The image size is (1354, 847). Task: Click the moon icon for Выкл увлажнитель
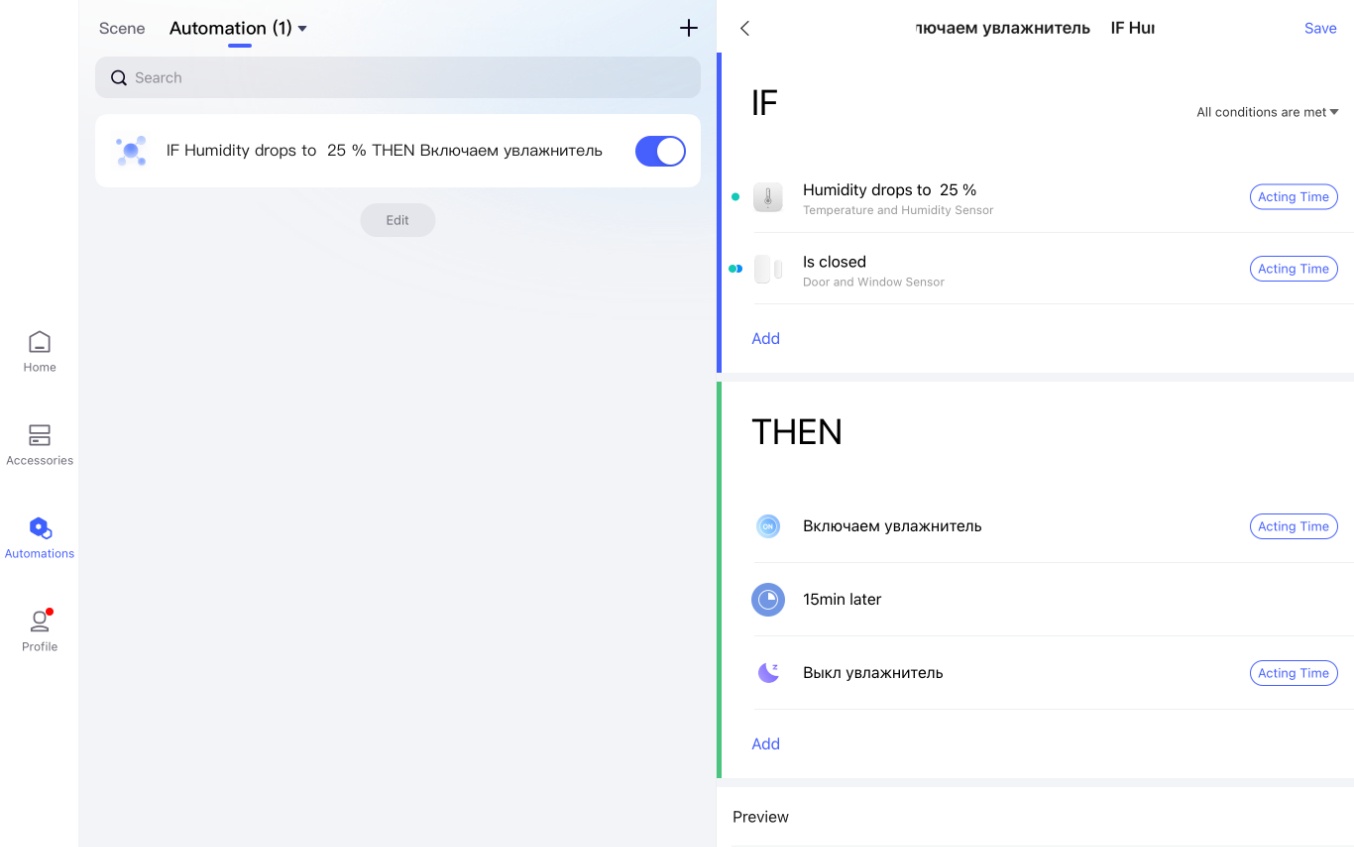[x=768, y=673]
